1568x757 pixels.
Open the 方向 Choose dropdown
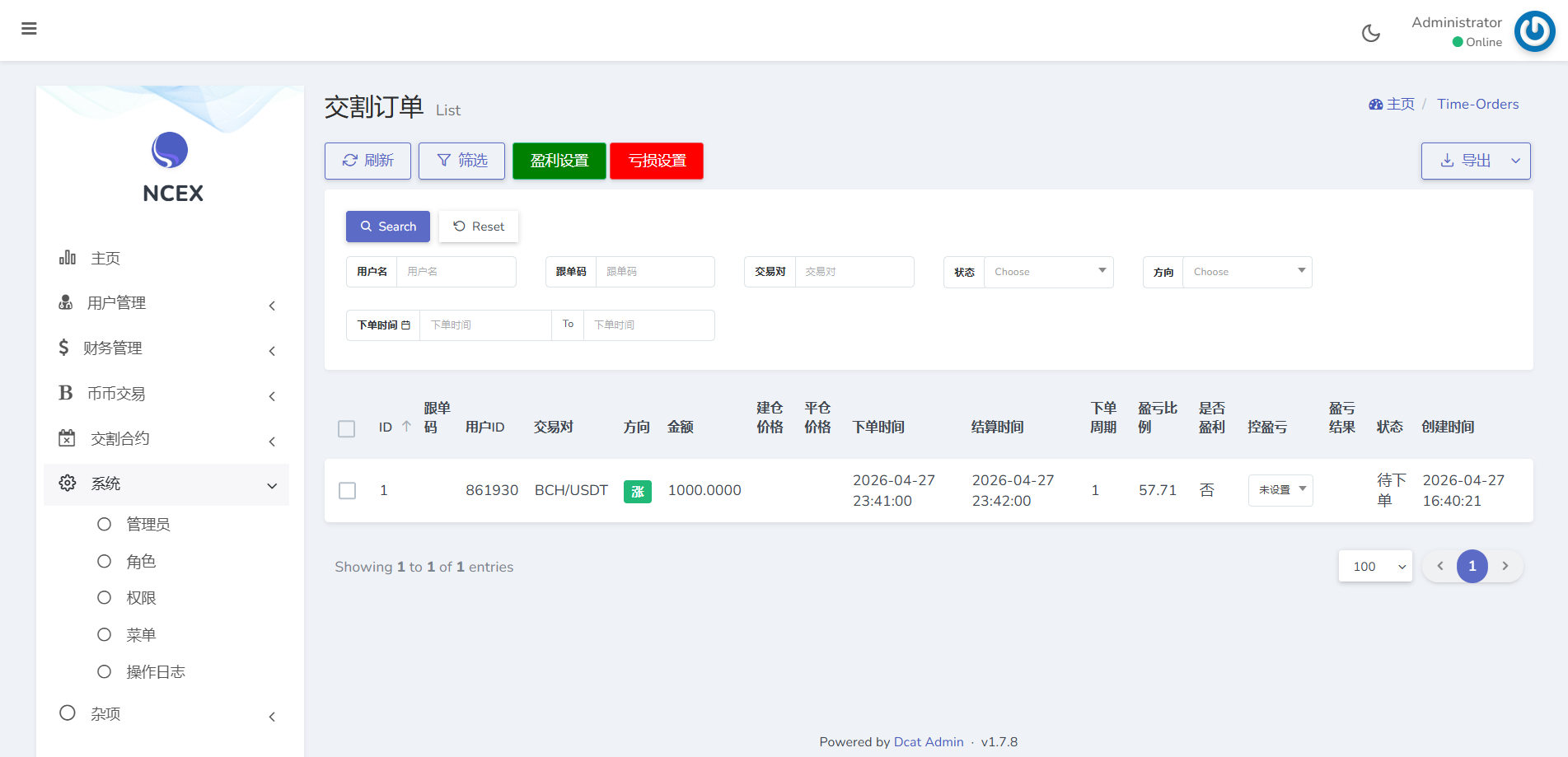[x=1247, y=272]
